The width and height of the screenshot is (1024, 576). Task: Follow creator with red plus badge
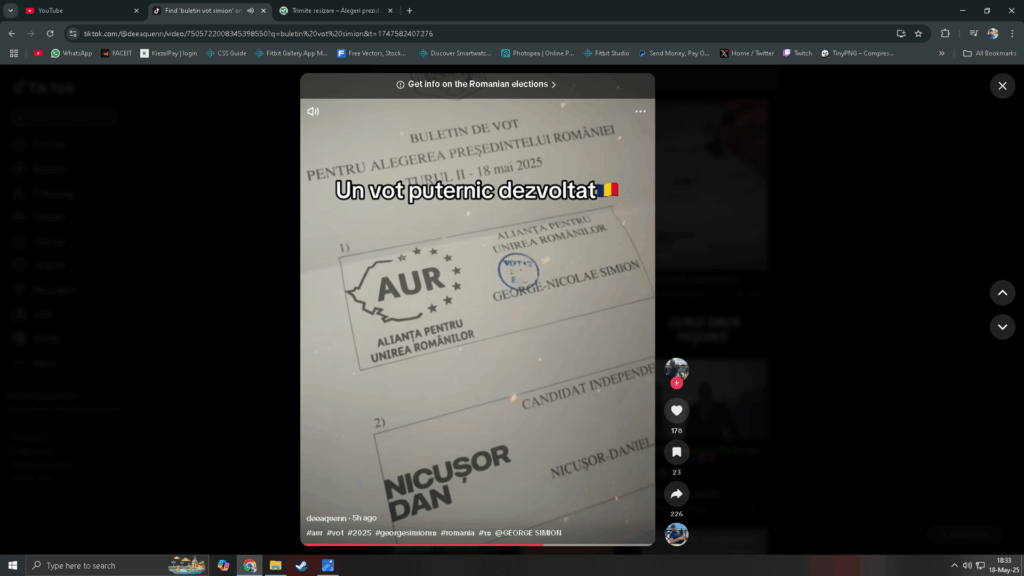pyautogui.click(x=677, y=383)
